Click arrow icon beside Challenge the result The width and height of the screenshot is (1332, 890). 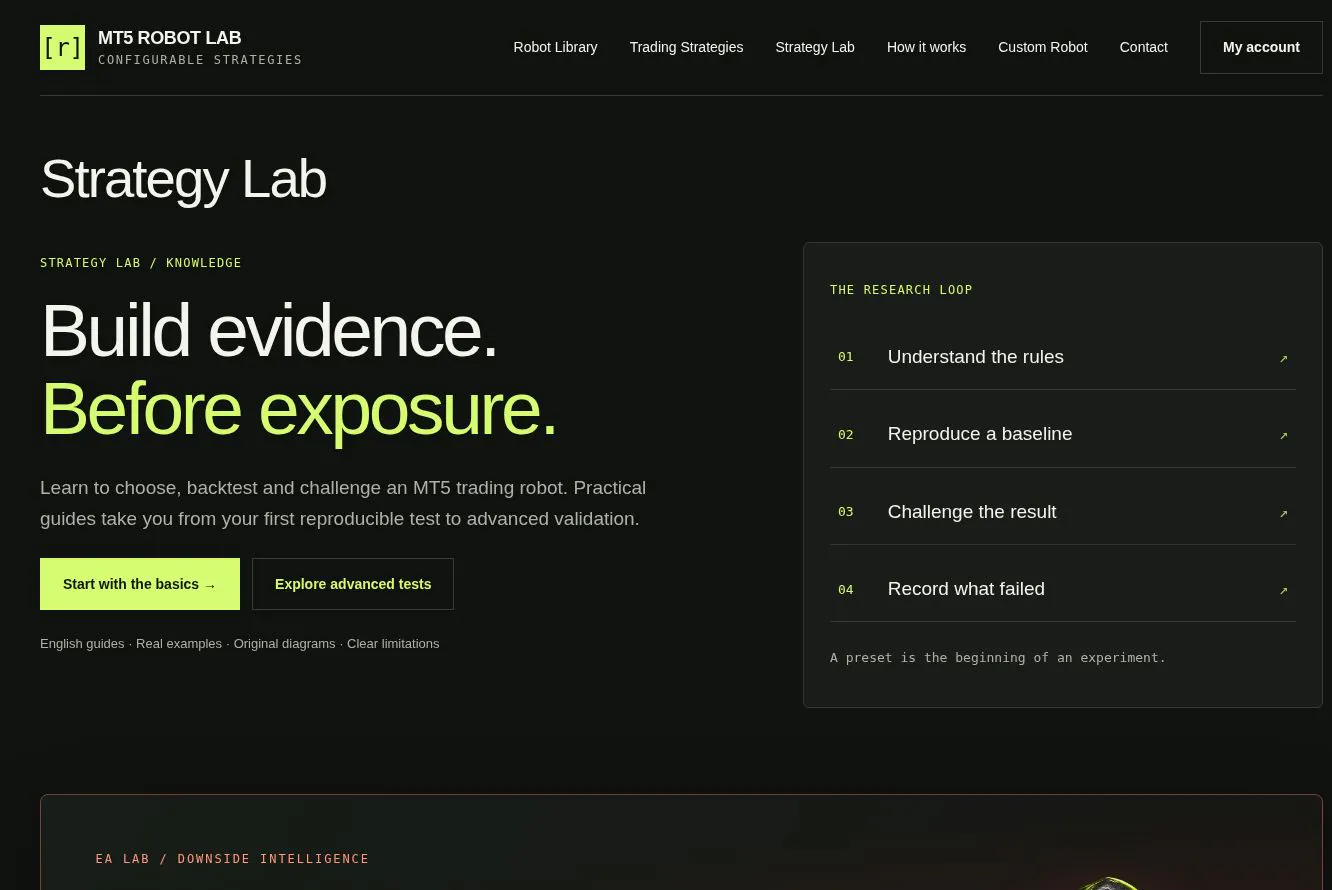[1284, 513]
